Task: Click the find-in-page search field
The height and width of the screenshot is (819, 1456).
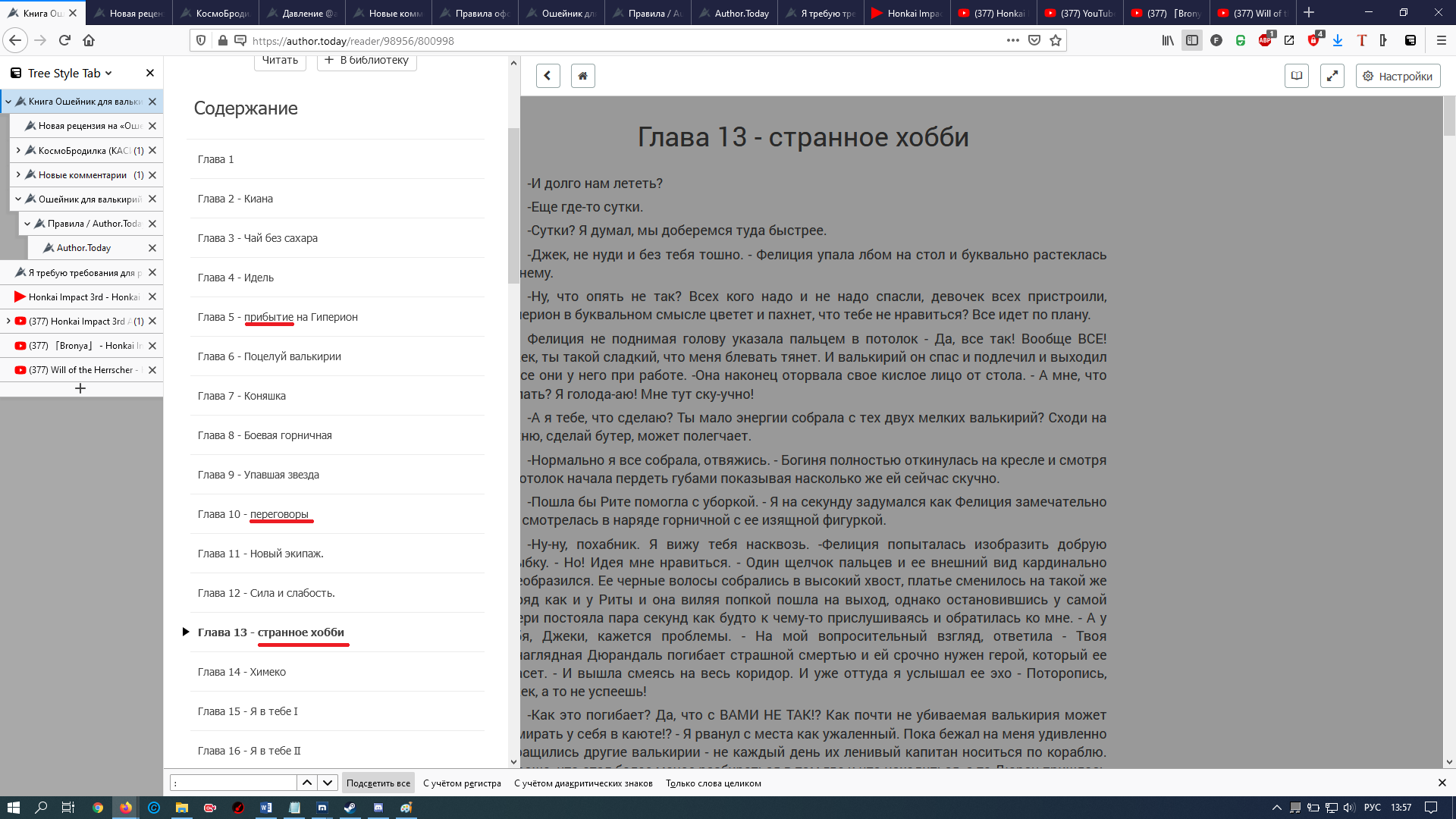Action: coord(233,783)
